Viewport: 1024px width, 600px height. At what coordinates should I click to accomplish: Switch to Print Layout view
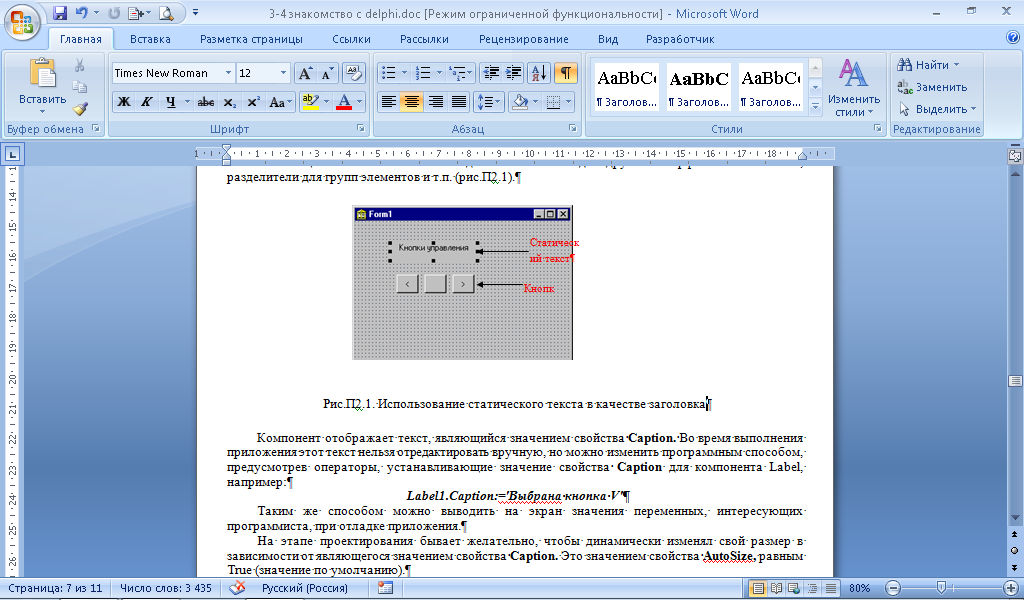pos(758,588)
